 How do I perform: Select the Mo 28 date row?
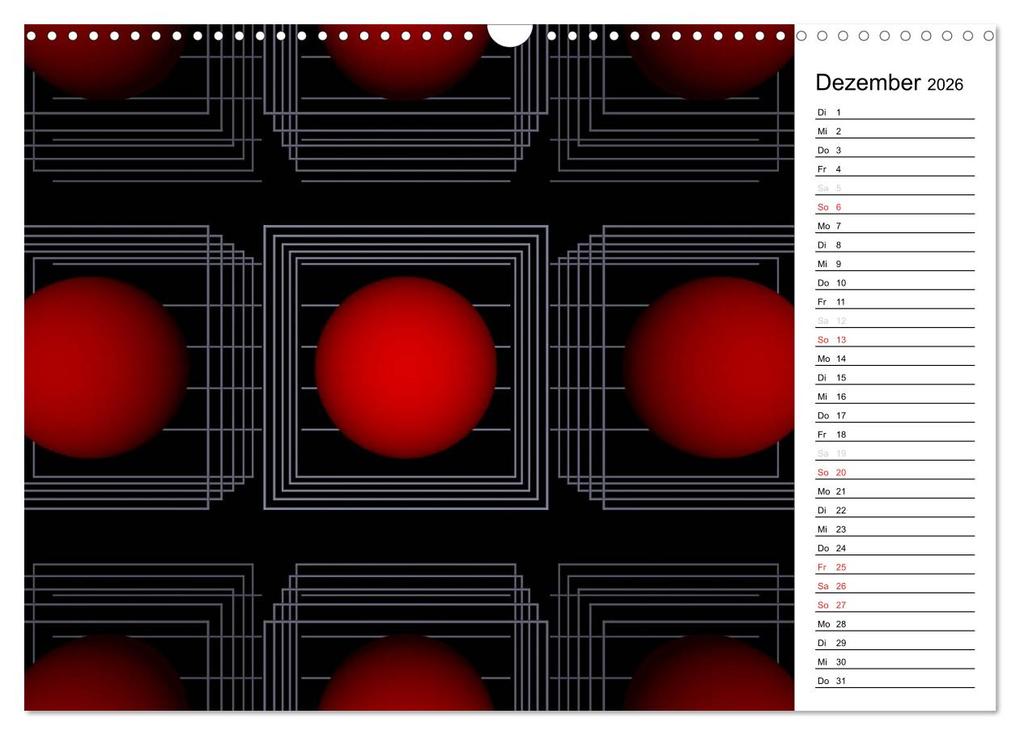[894, 624]
